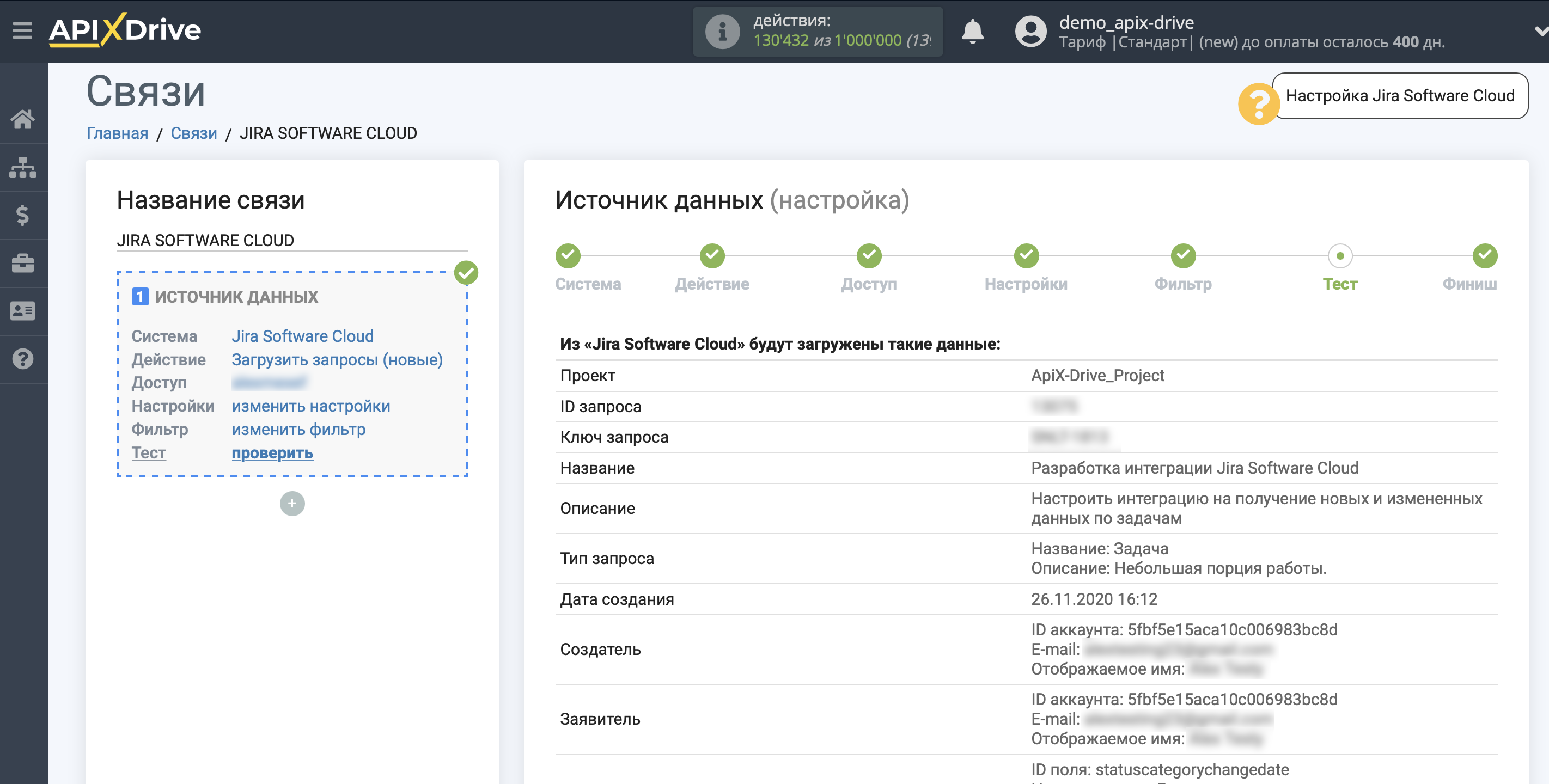Click the ID запроса row label
Screen dimensions: 1549x784
(600, 407)
